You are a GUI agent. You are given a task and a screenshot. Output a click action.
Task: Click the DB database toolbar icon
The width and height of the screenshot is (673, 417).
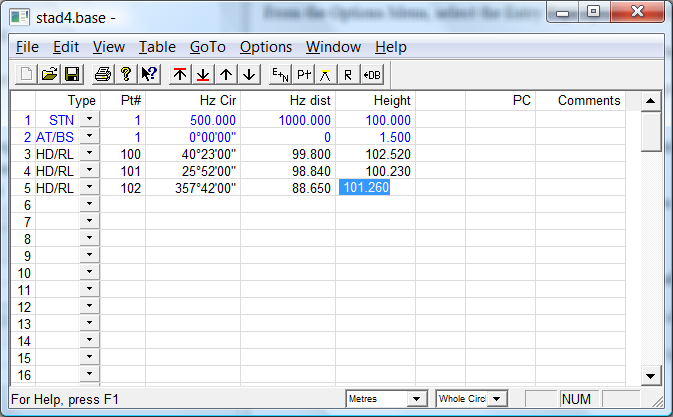pyautogui.click(x=372, y=74)
